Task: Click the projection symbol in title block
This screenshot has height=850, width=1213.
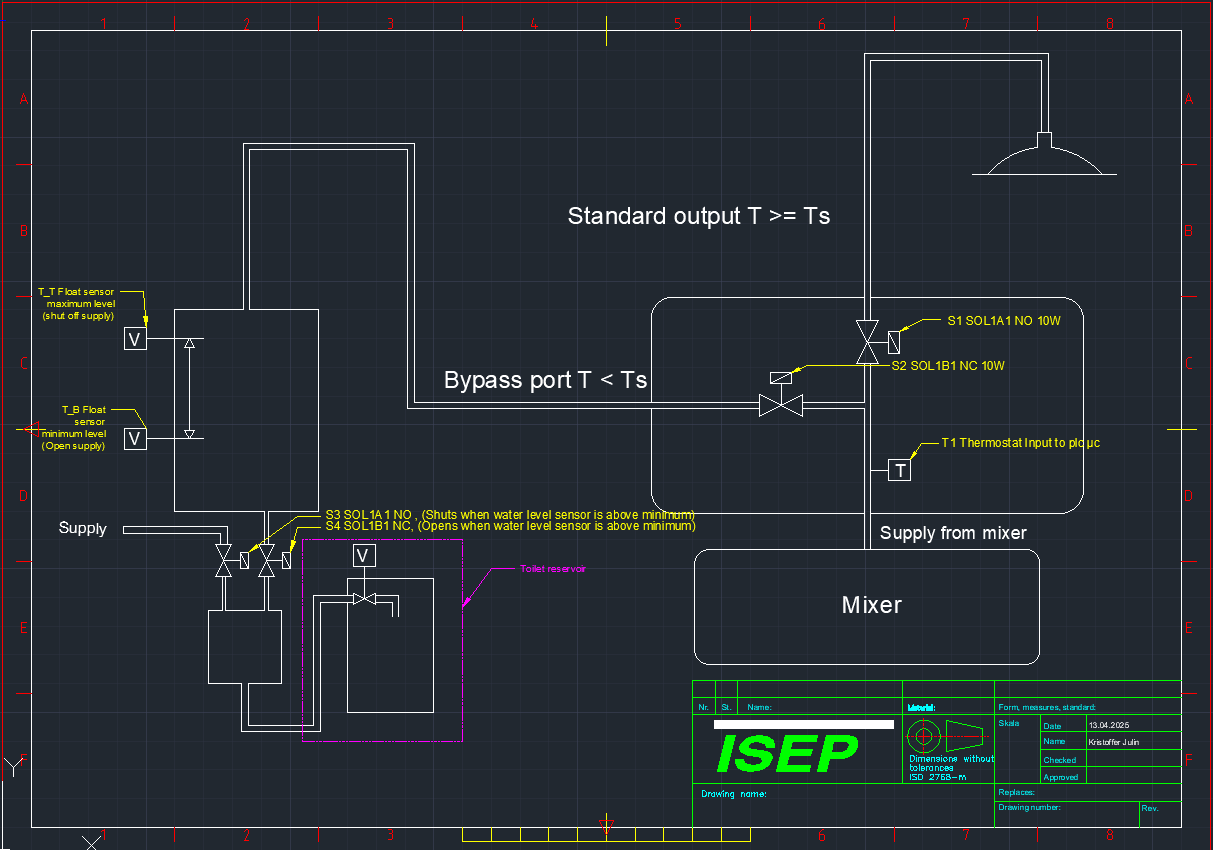Action: 944,736
